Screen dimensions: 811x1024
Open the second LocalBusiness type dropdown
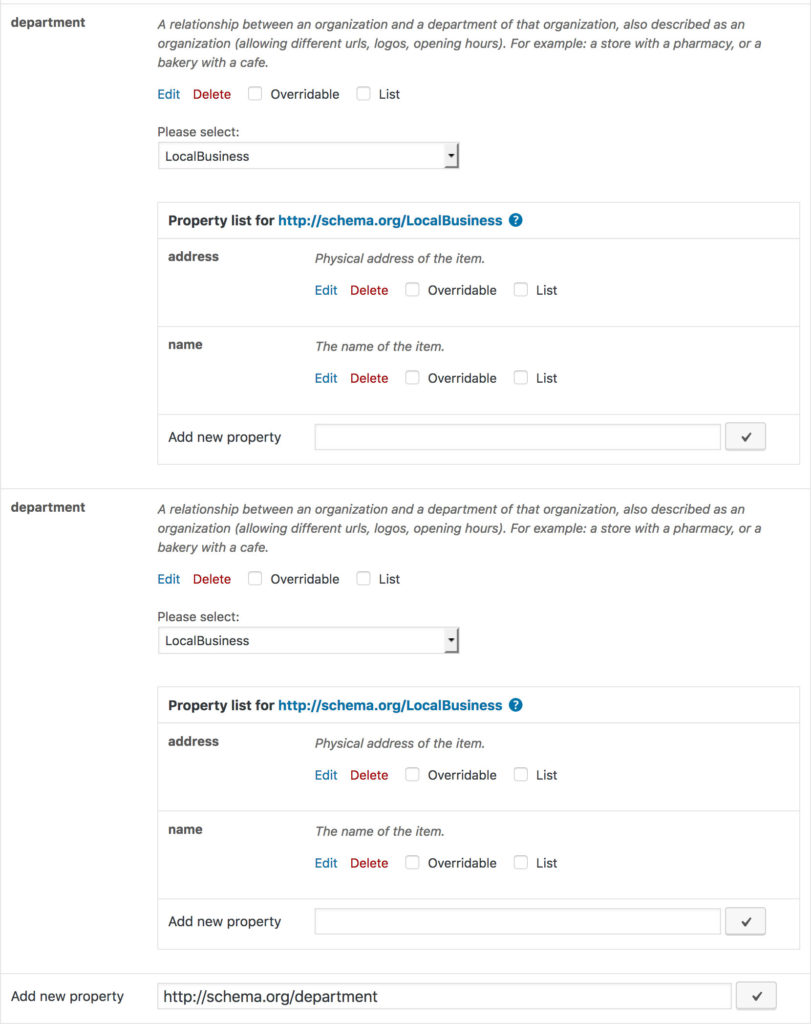[452, 640]
